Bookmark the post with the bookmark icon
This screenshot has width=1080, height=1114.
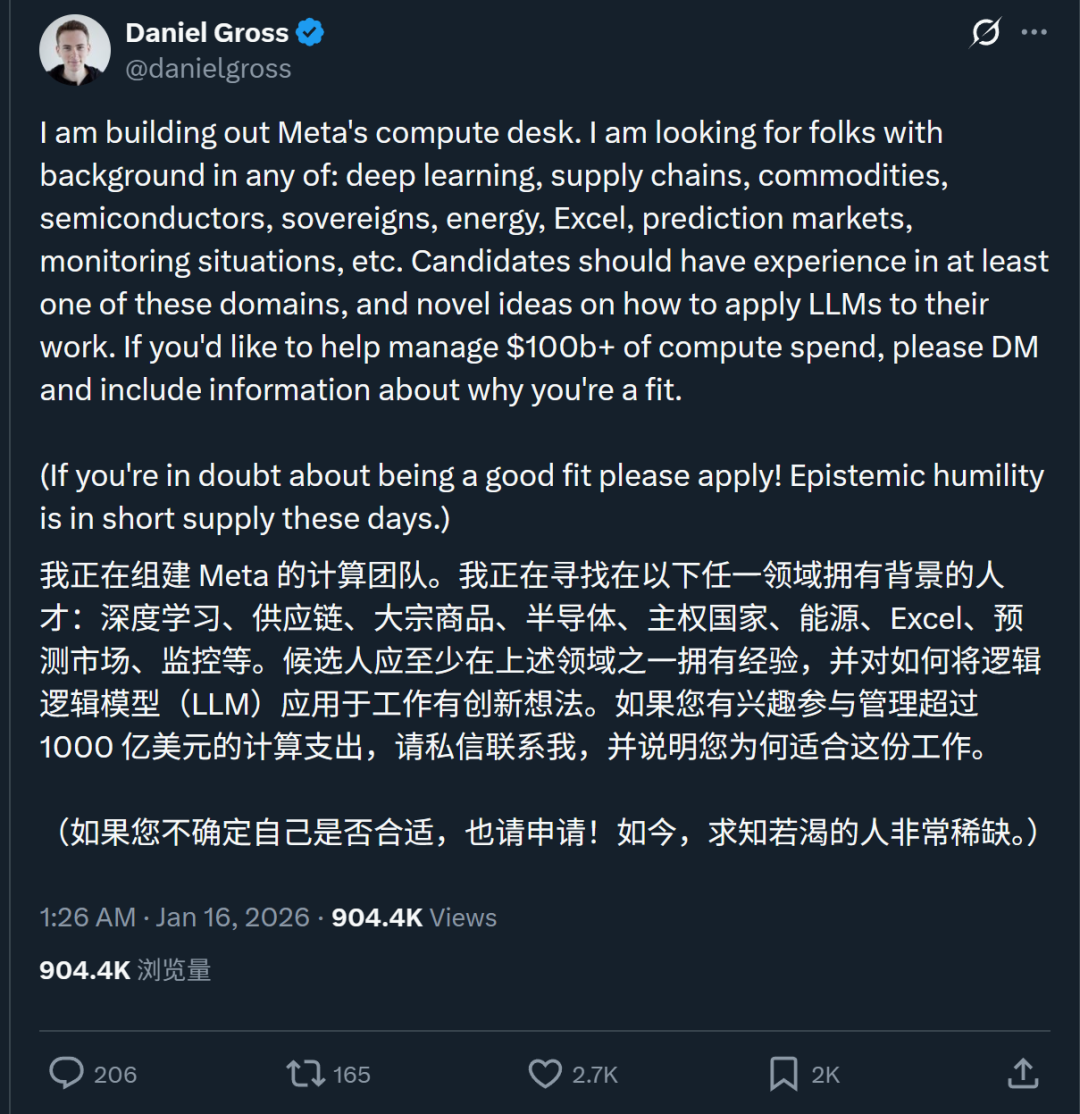point(783,1074)
